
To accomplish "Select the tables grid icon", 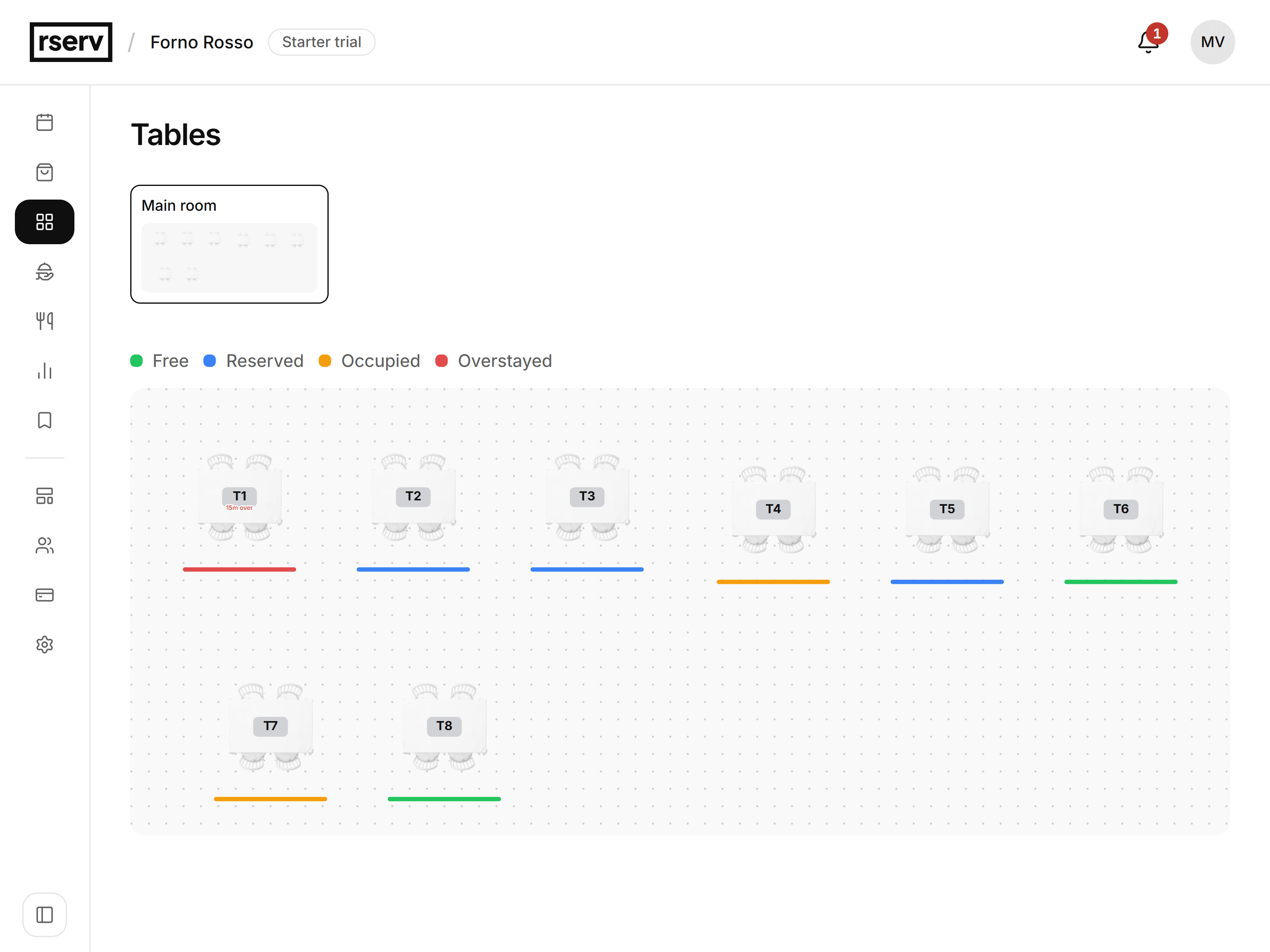I will [44, 222].
